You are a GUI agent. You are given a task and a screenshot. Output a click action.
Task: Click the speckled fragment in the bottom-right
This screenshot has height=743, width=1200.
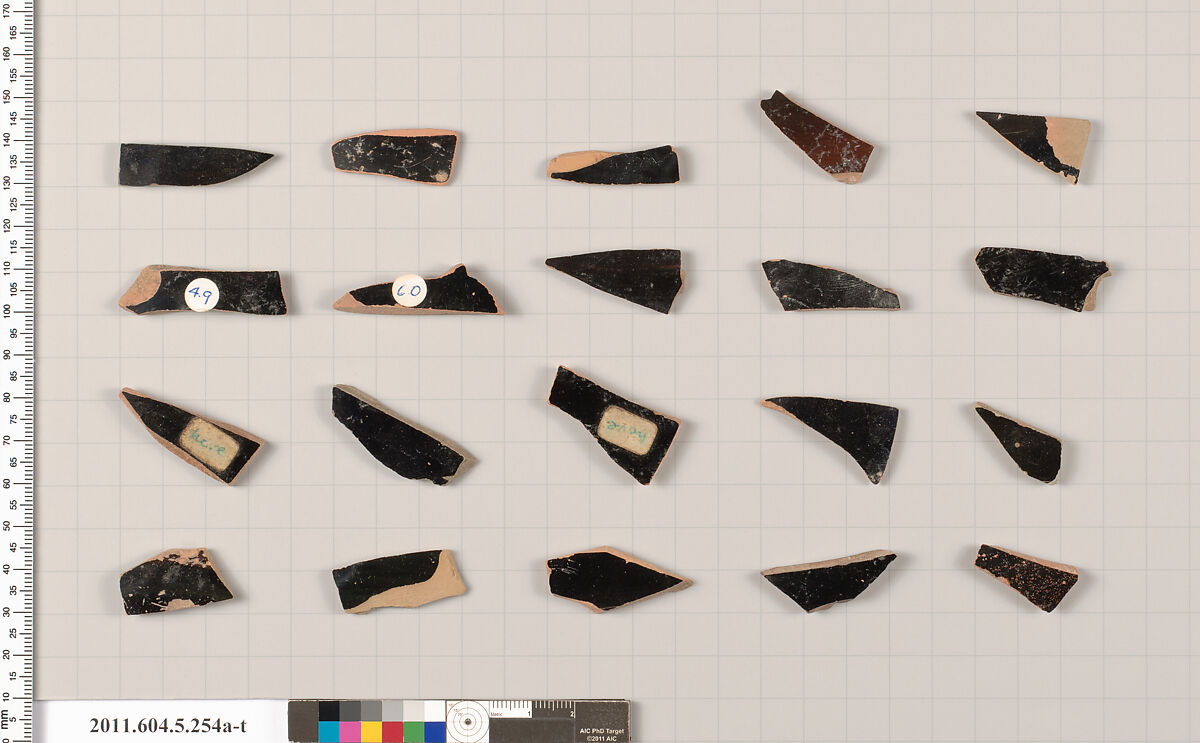click(1025, 578)
